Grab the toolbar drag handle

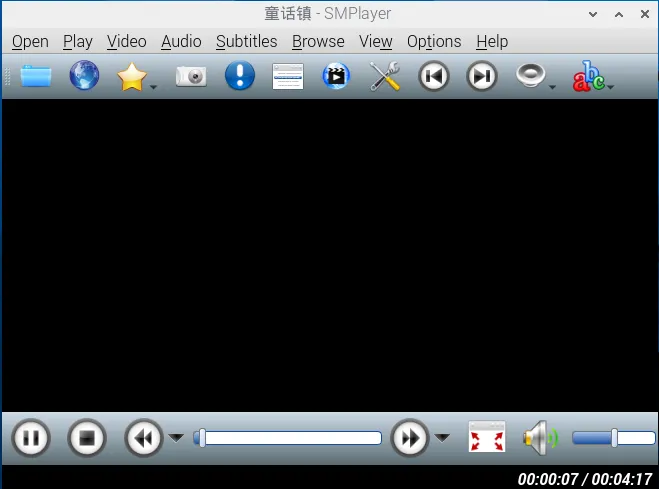pos(7,76)
